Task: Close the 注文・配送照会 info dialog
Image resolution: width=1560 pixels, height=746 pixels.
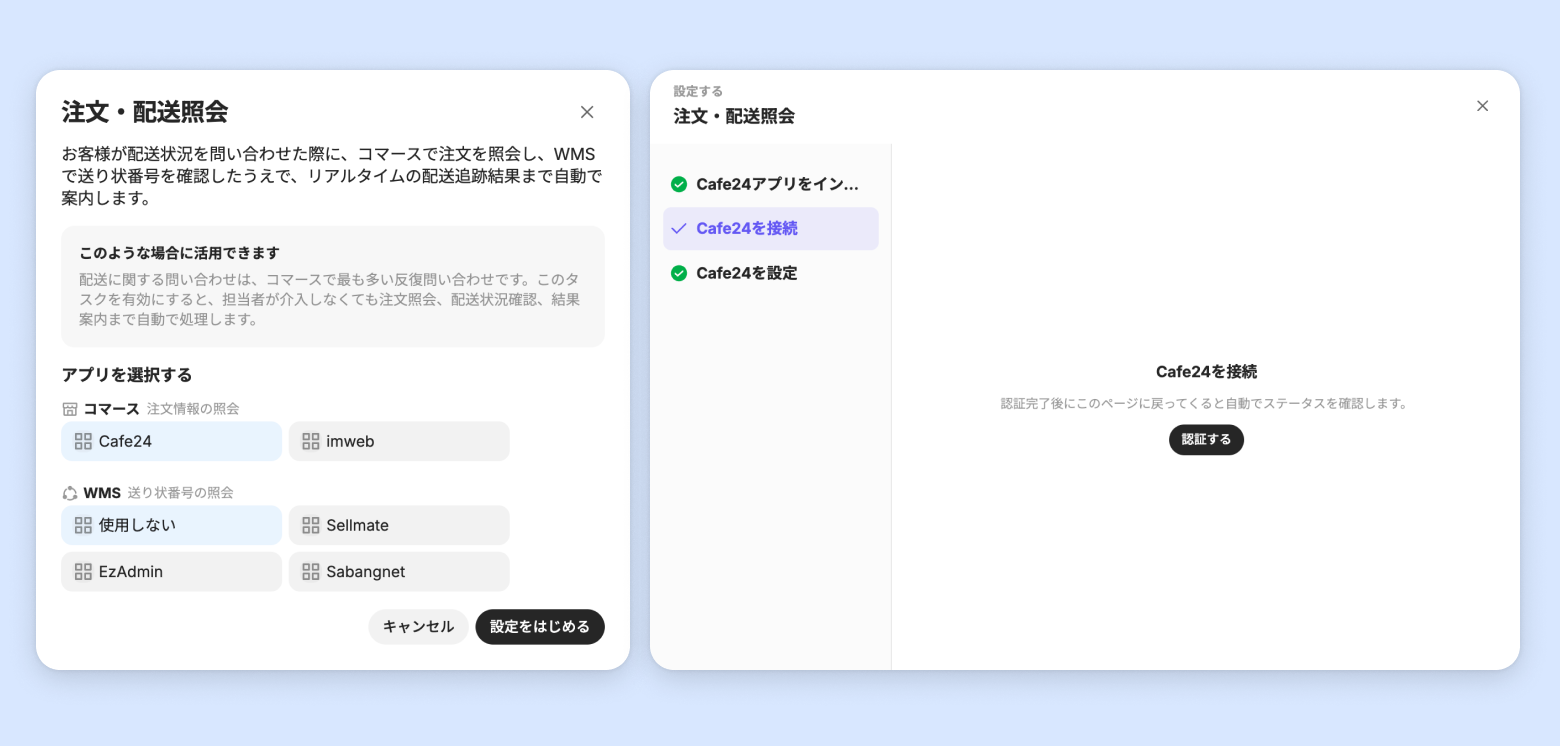Action: pyautogui.click(x=587, y=112)
